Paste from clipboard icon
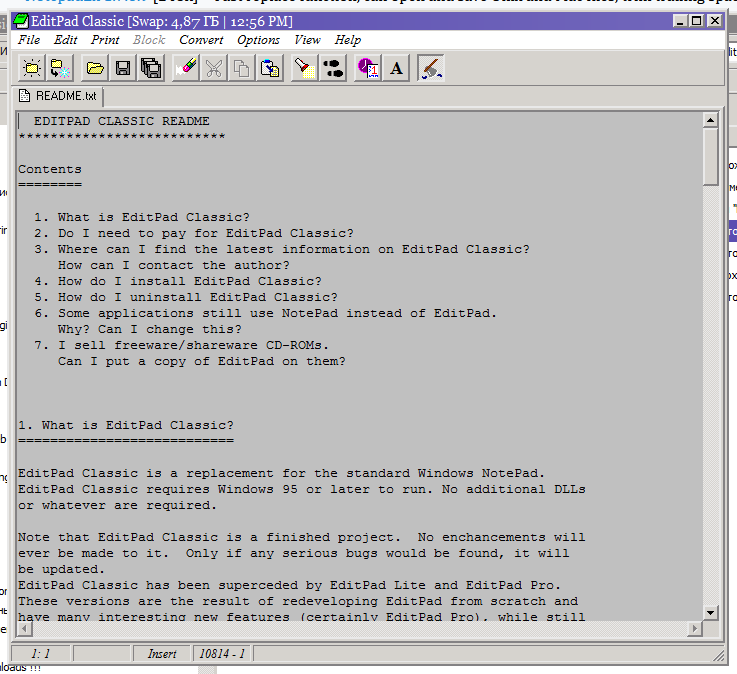 click(x=270, y=69)
